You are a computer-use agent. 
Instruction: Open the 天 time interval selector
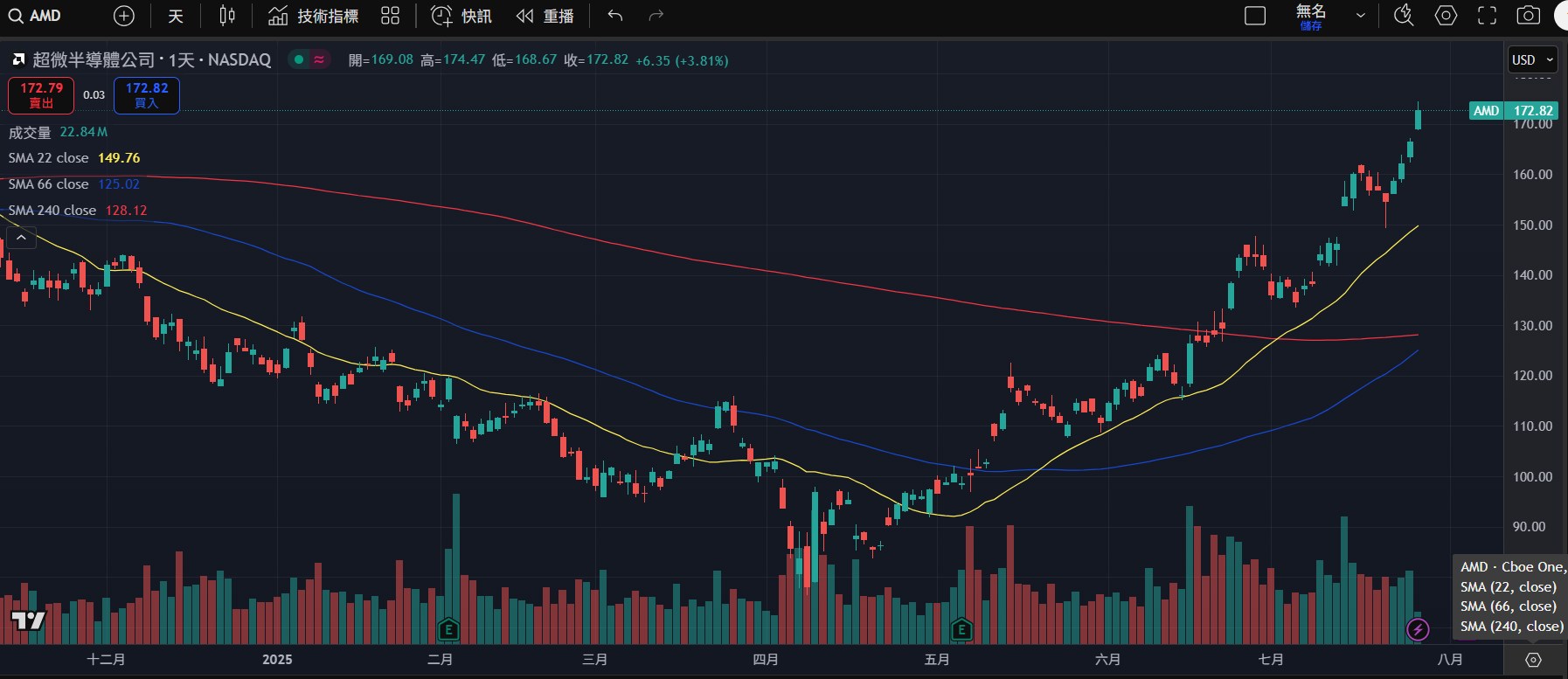point(176,16)
